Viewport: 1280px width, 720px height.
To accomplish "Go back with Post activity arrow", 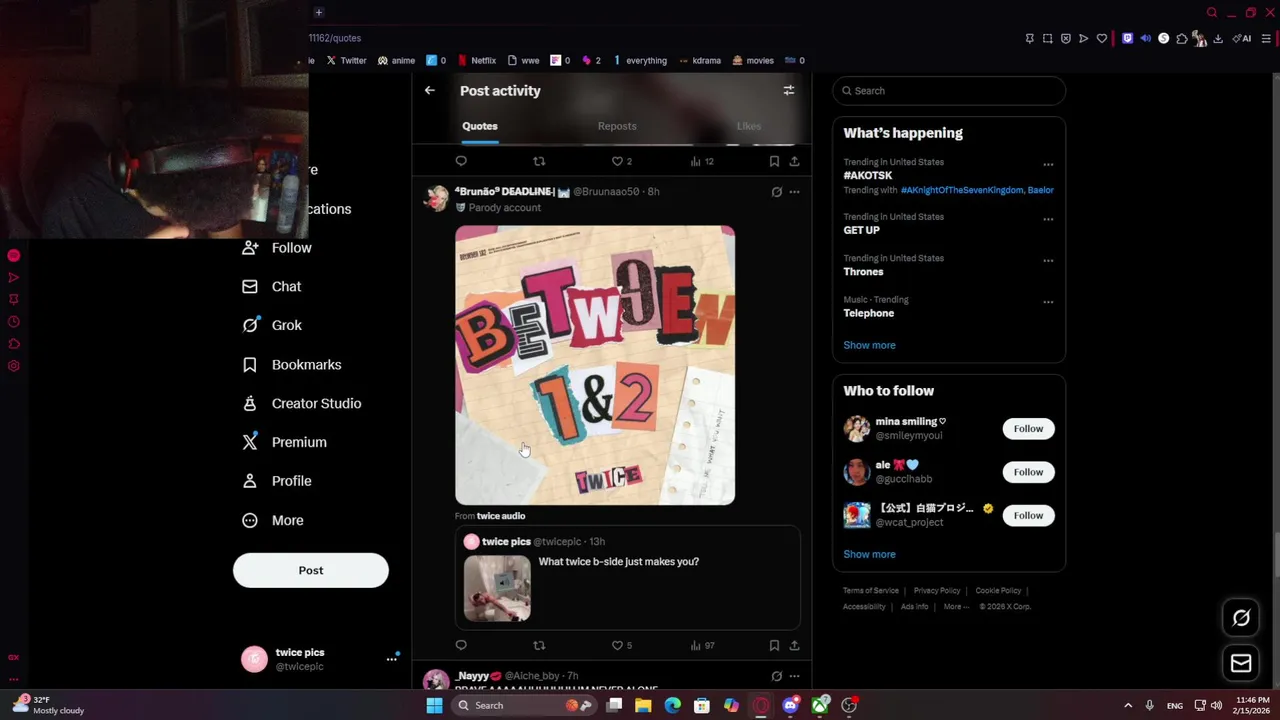I will 430,90.
